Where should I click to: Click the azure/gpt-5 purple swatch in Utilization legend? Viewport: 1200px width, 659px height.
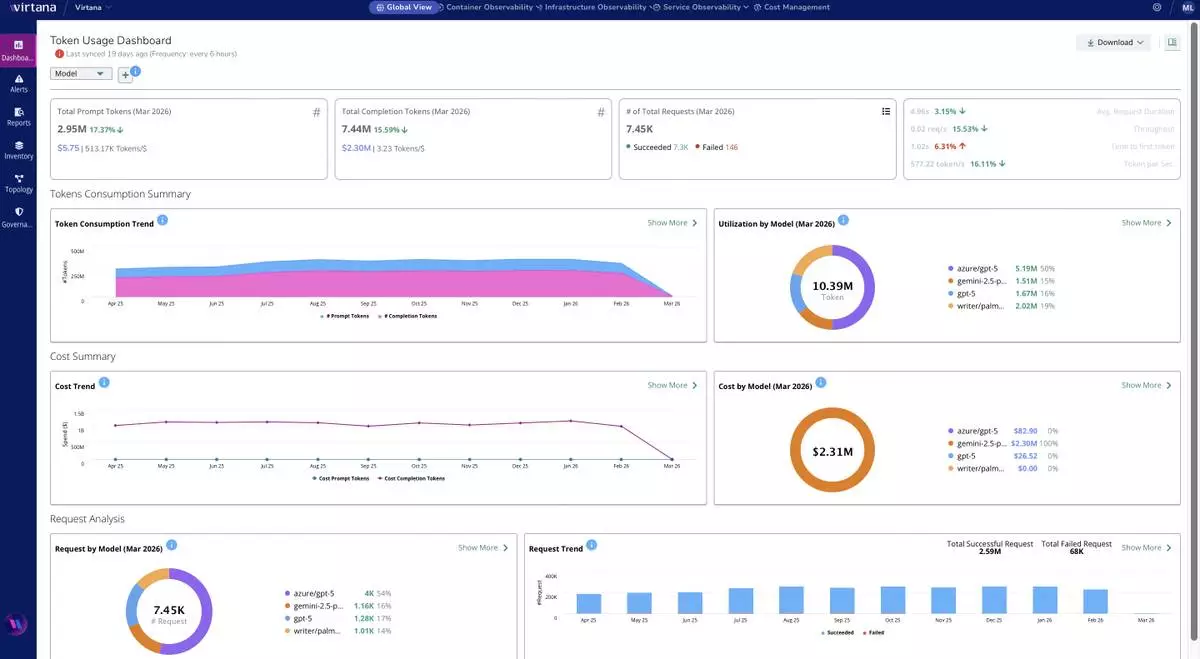949,269
